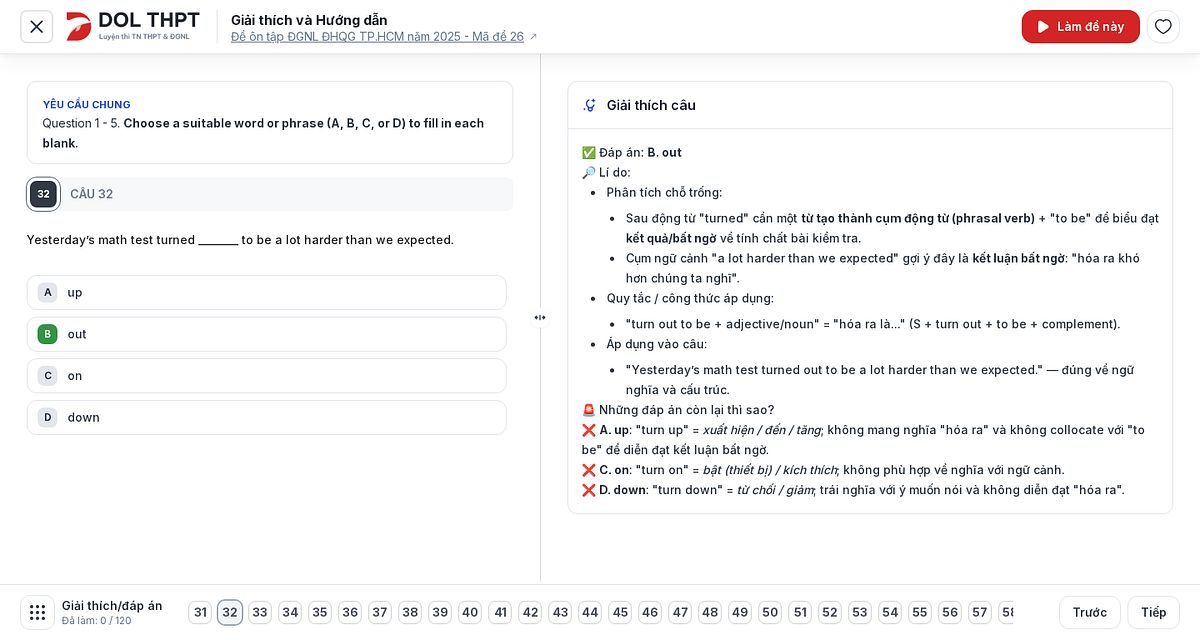Select answer option A 'up'
Screen dimensions: 1200x640
click(x=267, y=293)
